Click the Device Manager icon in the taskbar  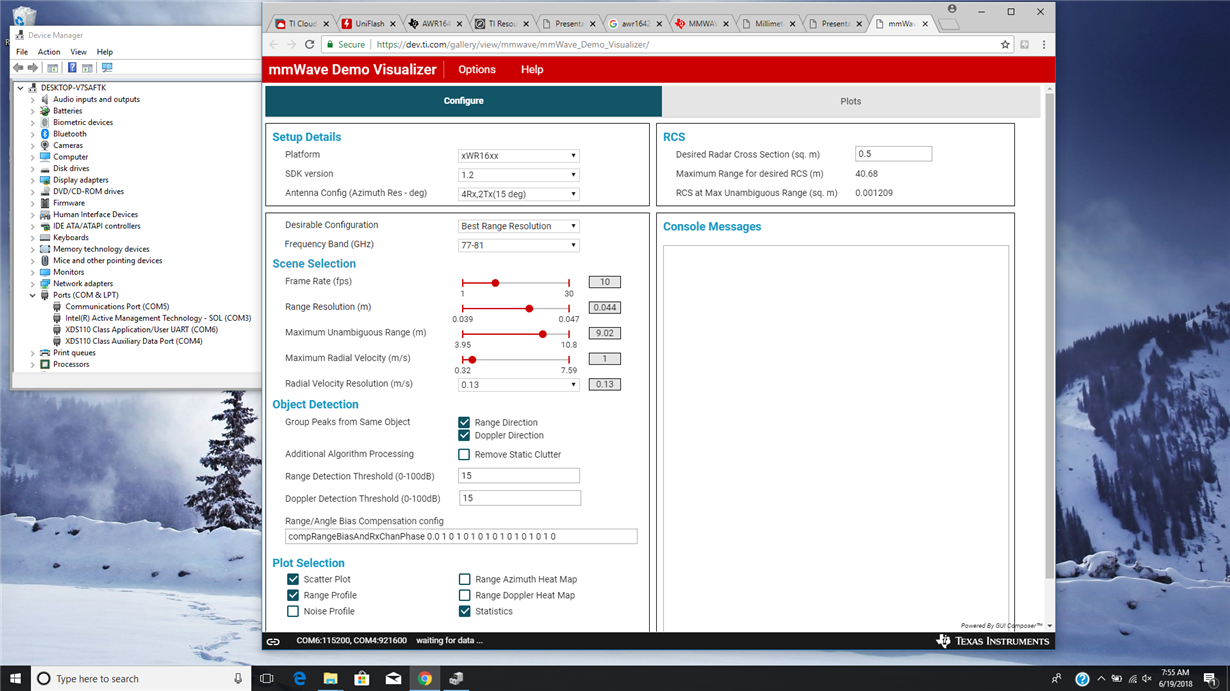pyautogui.click(x=456, y=678)
